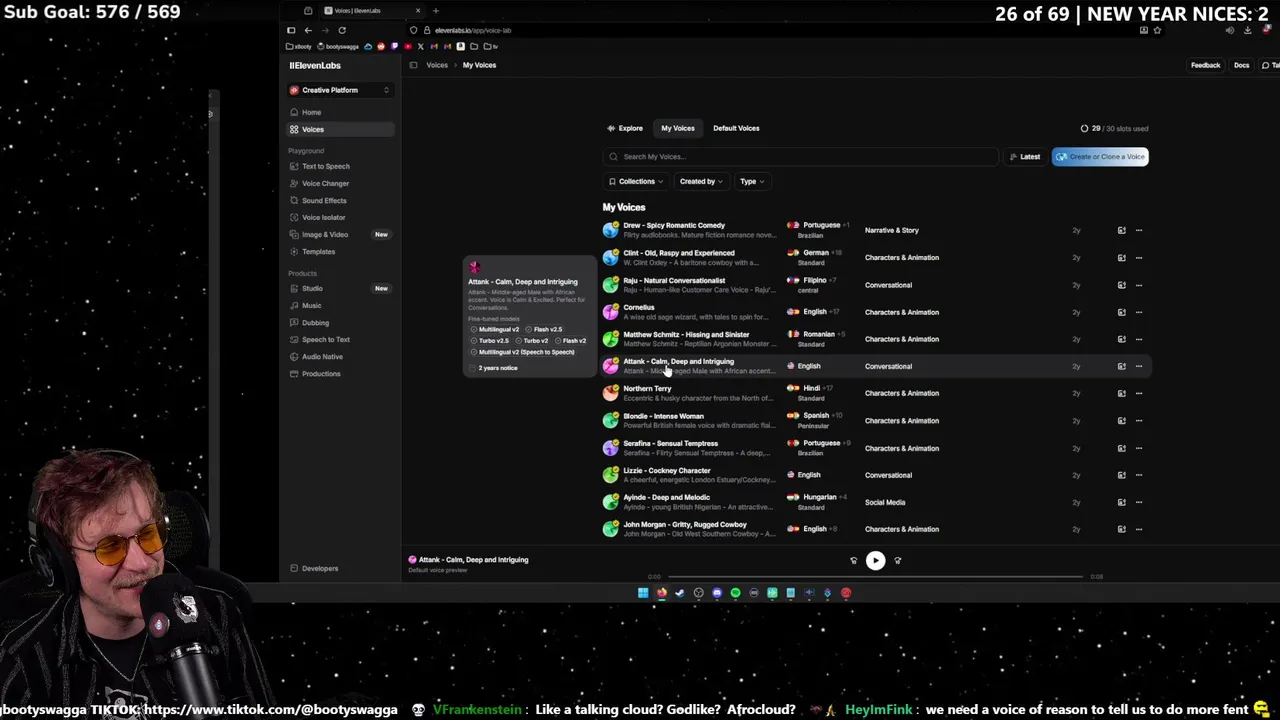Seek within the voice preview progress bar
This screenshot has width=1280, height=720.
[875, 577]
